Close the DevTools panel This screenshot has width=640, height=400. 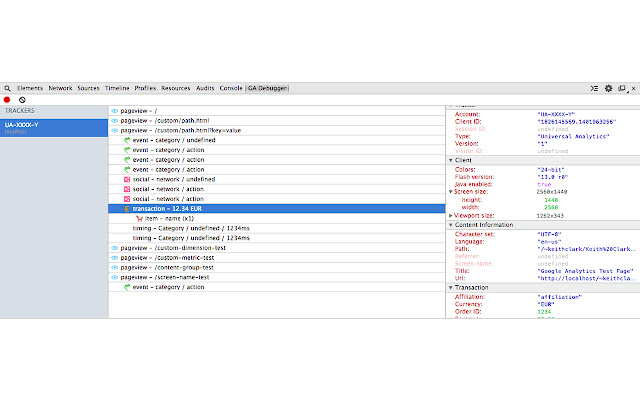point(633,88)
